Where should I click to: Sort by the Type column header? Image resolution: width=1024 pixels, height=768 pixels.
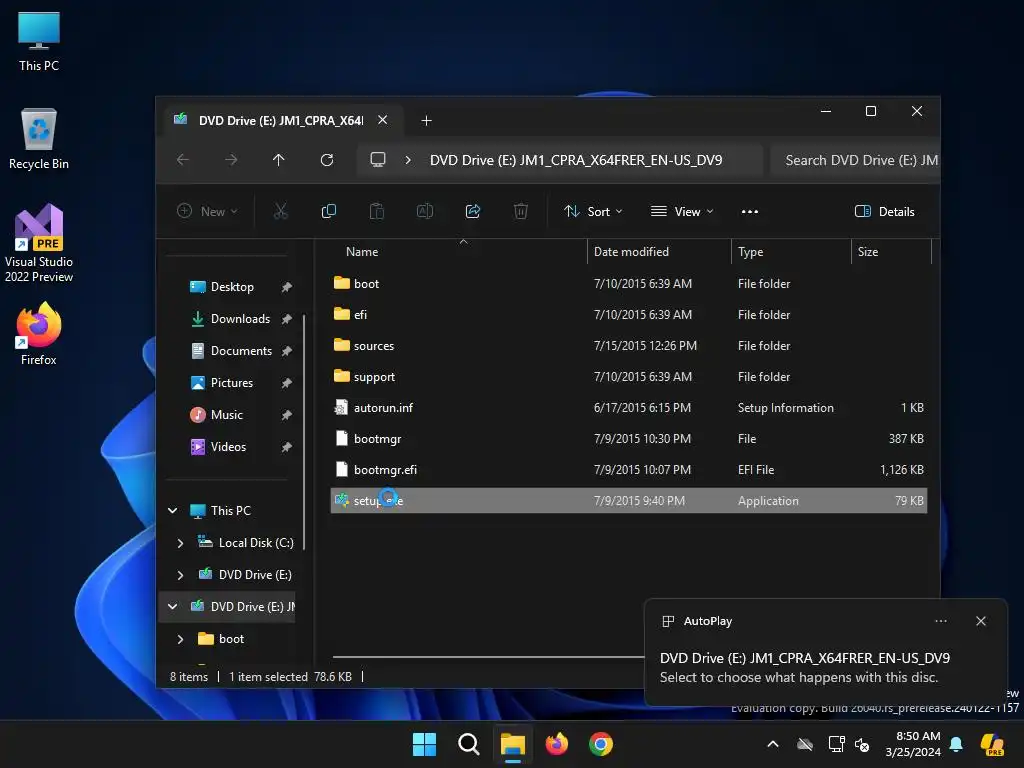coord(750,251)
